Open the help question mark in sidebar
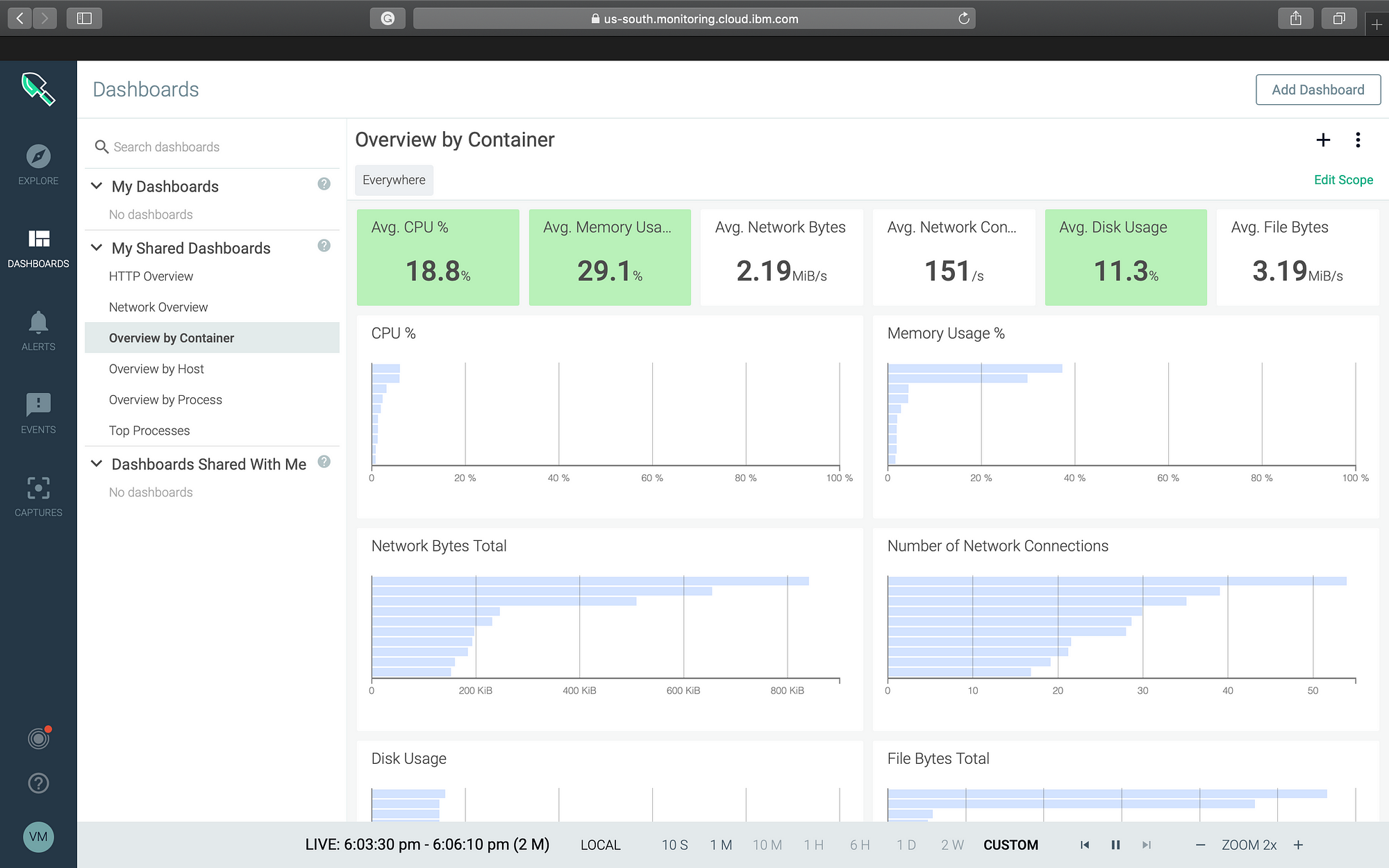This screenshot has height=868, width=1389. [38, 783]
